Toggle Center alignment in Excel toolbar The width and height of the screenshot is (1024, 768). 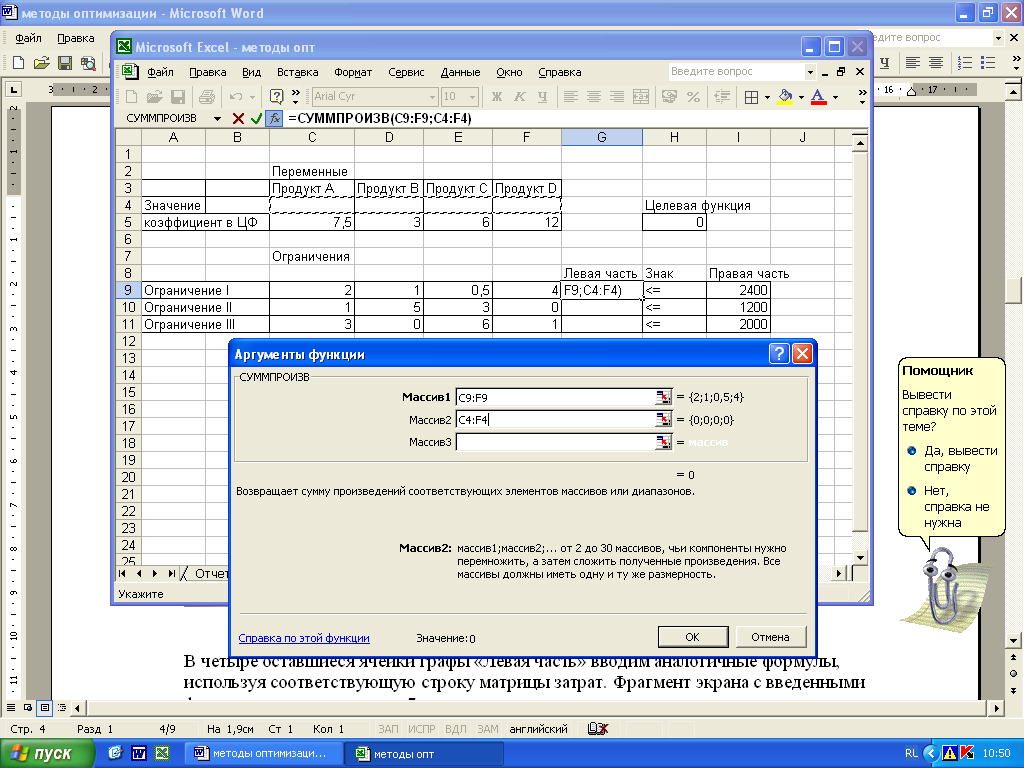(x=594, y=97)
